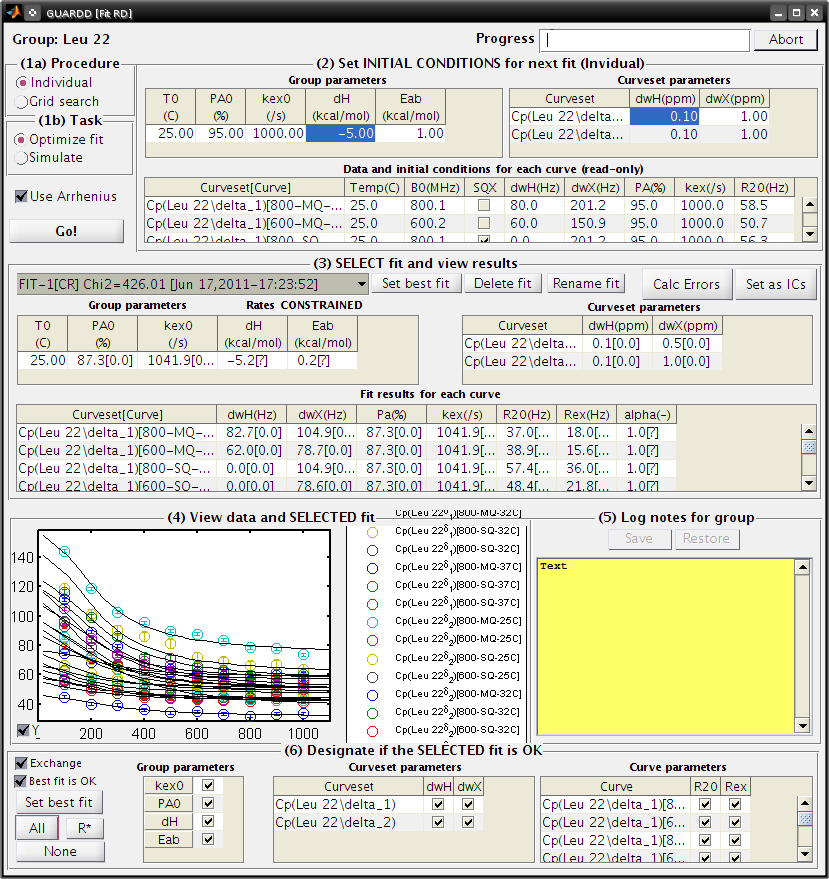Toggle the Exchange checkbox

(x=21, y=763)
